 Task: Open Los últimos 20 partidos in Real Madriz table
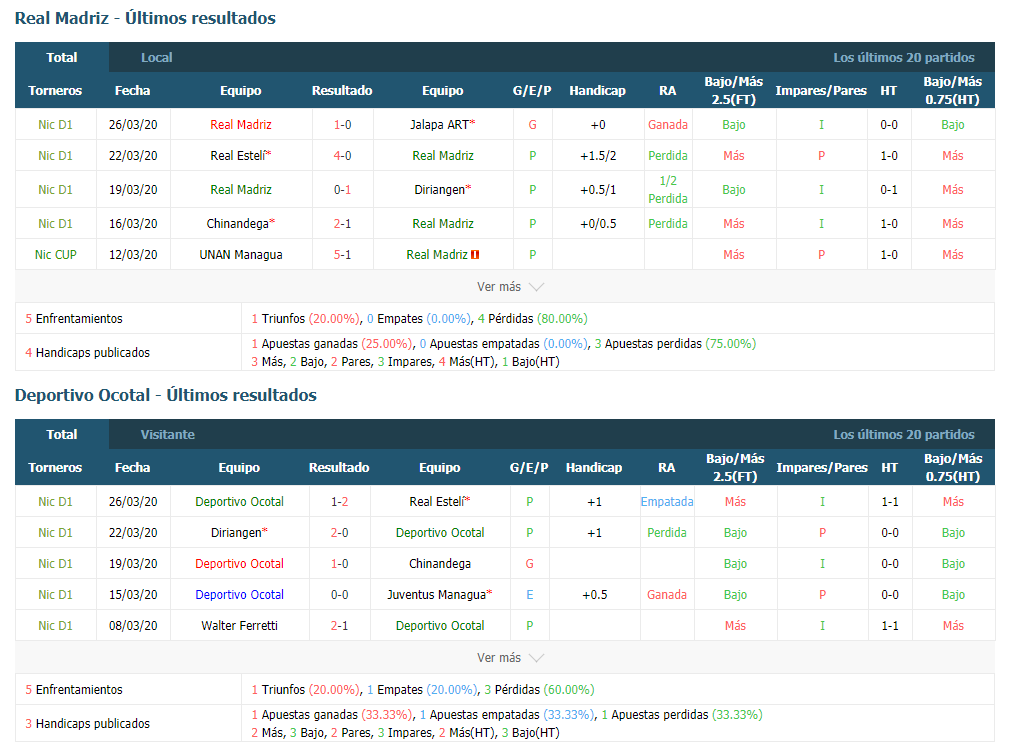[x=903, y=57]
